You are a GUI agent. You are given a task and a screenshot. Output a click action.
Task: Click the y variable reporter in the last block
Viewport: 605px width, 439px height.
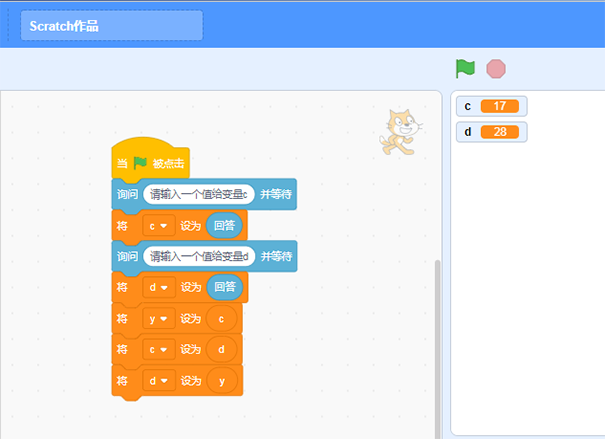tap(222, 381)
